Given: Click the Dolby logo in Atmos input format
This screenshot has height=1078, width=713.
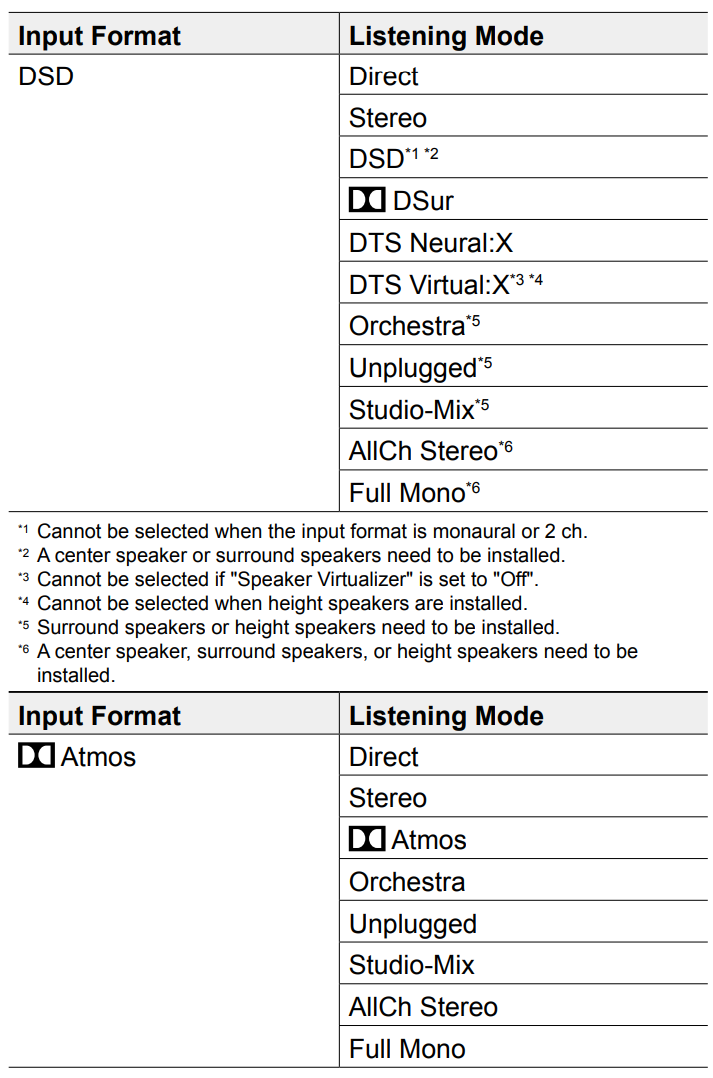Looking at the screenshot, I should click(x=36, y=756).
